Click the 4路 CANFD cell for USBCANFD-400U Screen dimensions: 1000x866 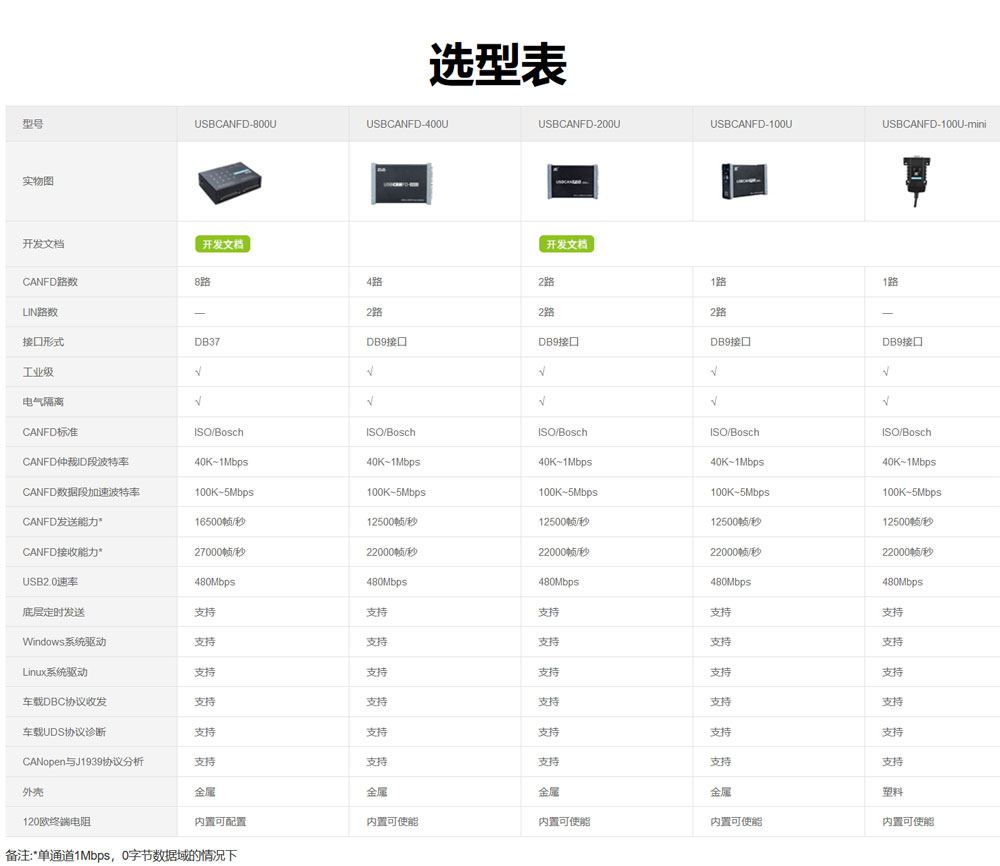pyautogui.click(x=374, y=282)
